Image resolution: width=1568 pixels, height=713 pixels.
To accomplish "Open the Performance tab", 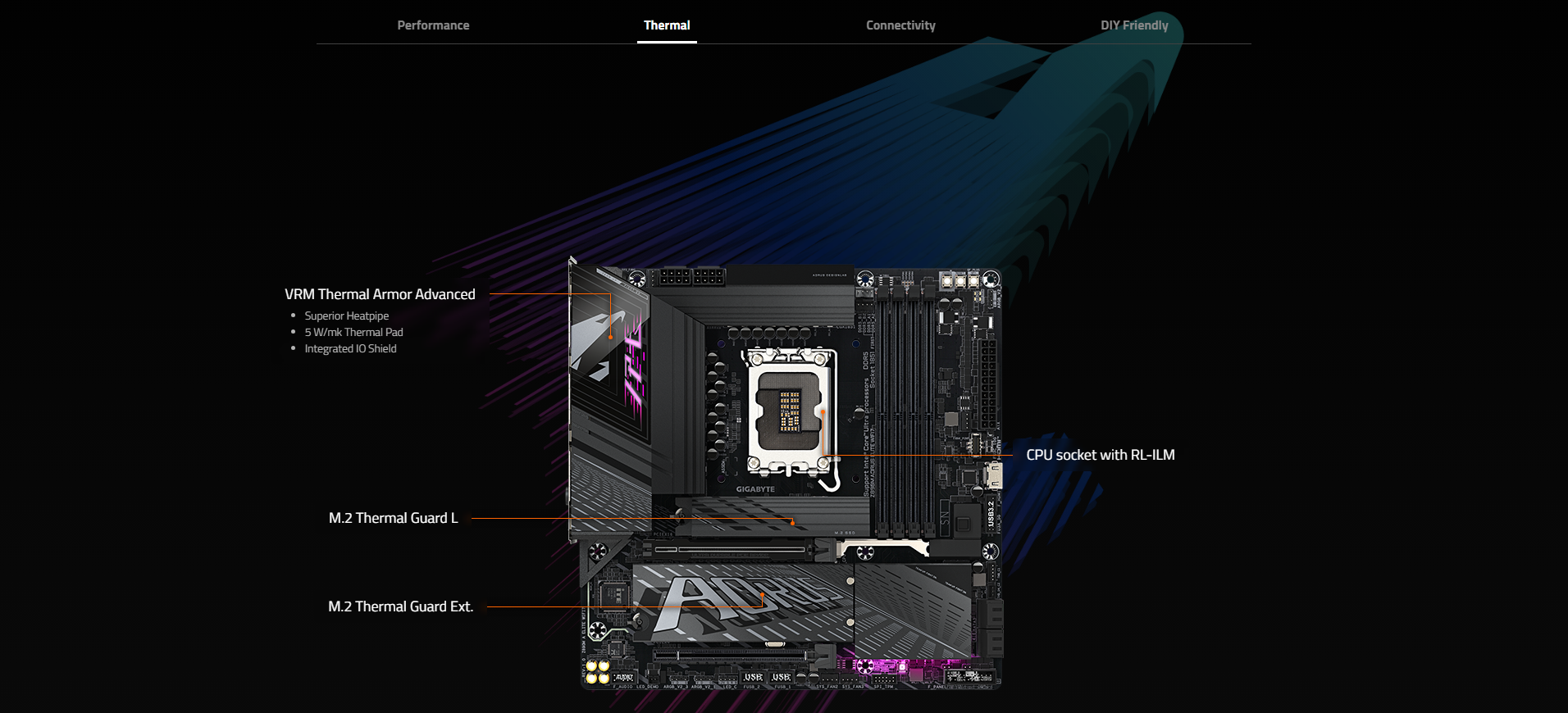I will point(433,25).
